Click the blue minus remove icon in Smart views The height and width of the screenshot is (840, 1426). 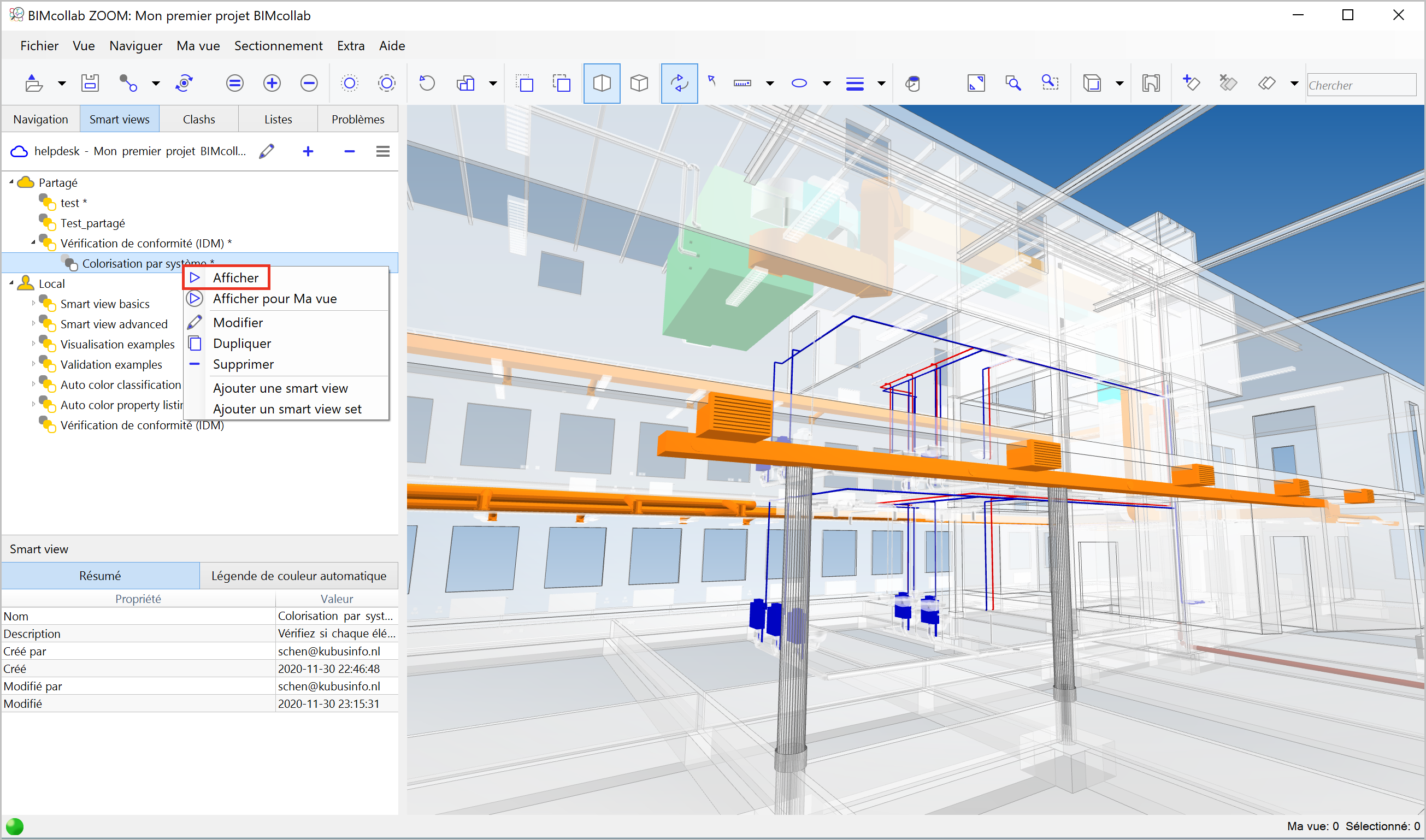pyautogui.click(x=349, y=151)
